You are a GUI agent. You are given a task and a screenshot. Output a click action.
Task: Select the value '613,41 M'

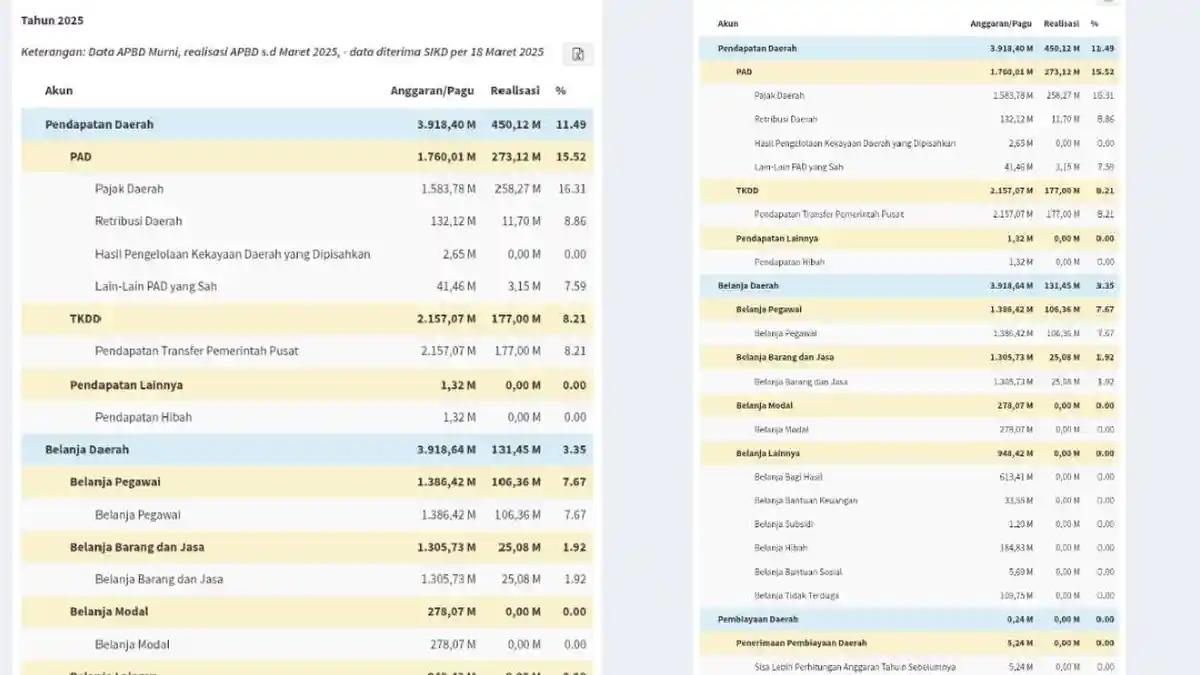[1015, 477]
